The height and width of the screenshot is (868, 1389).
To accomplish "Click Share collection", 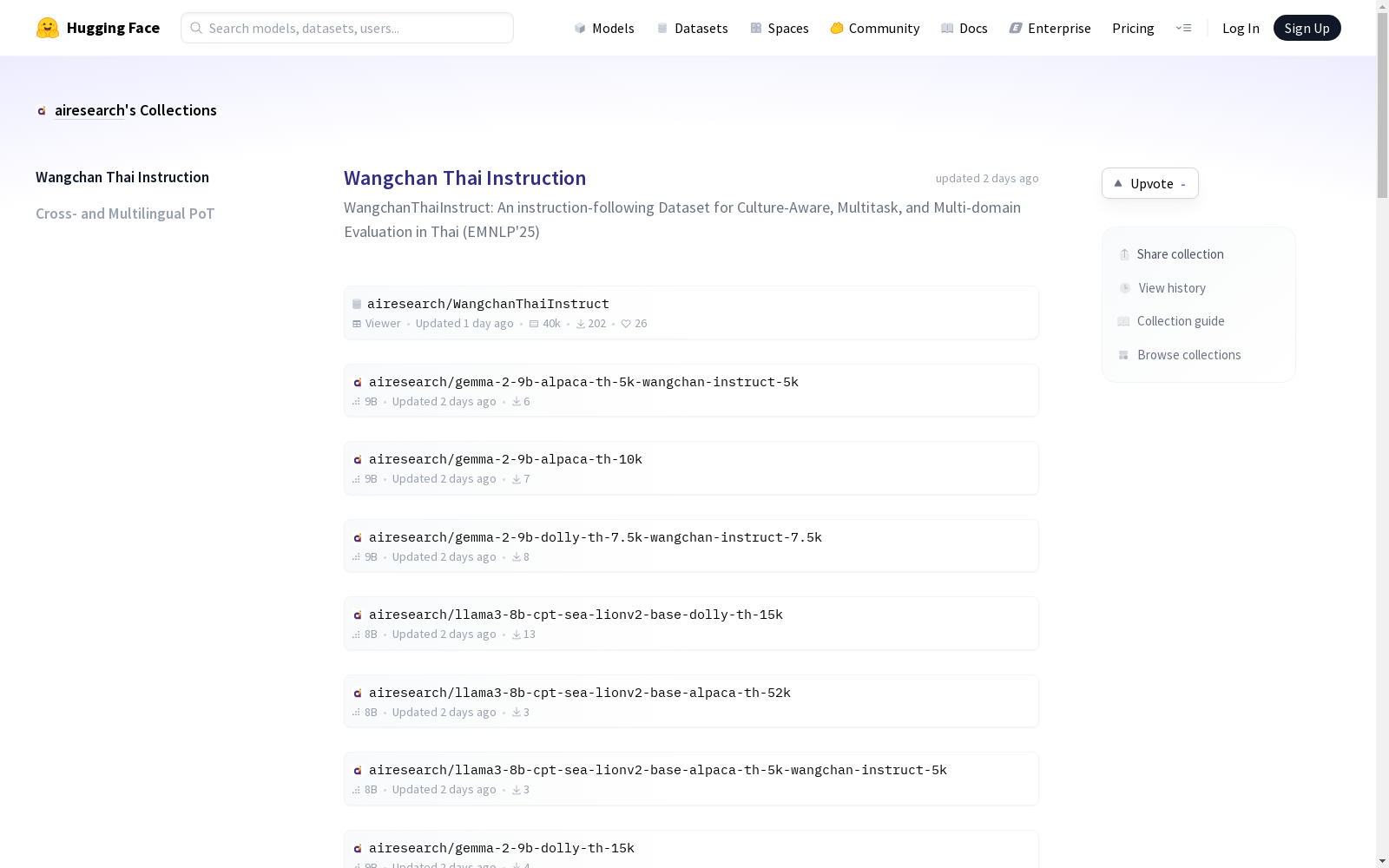I will click(1171, 254).
